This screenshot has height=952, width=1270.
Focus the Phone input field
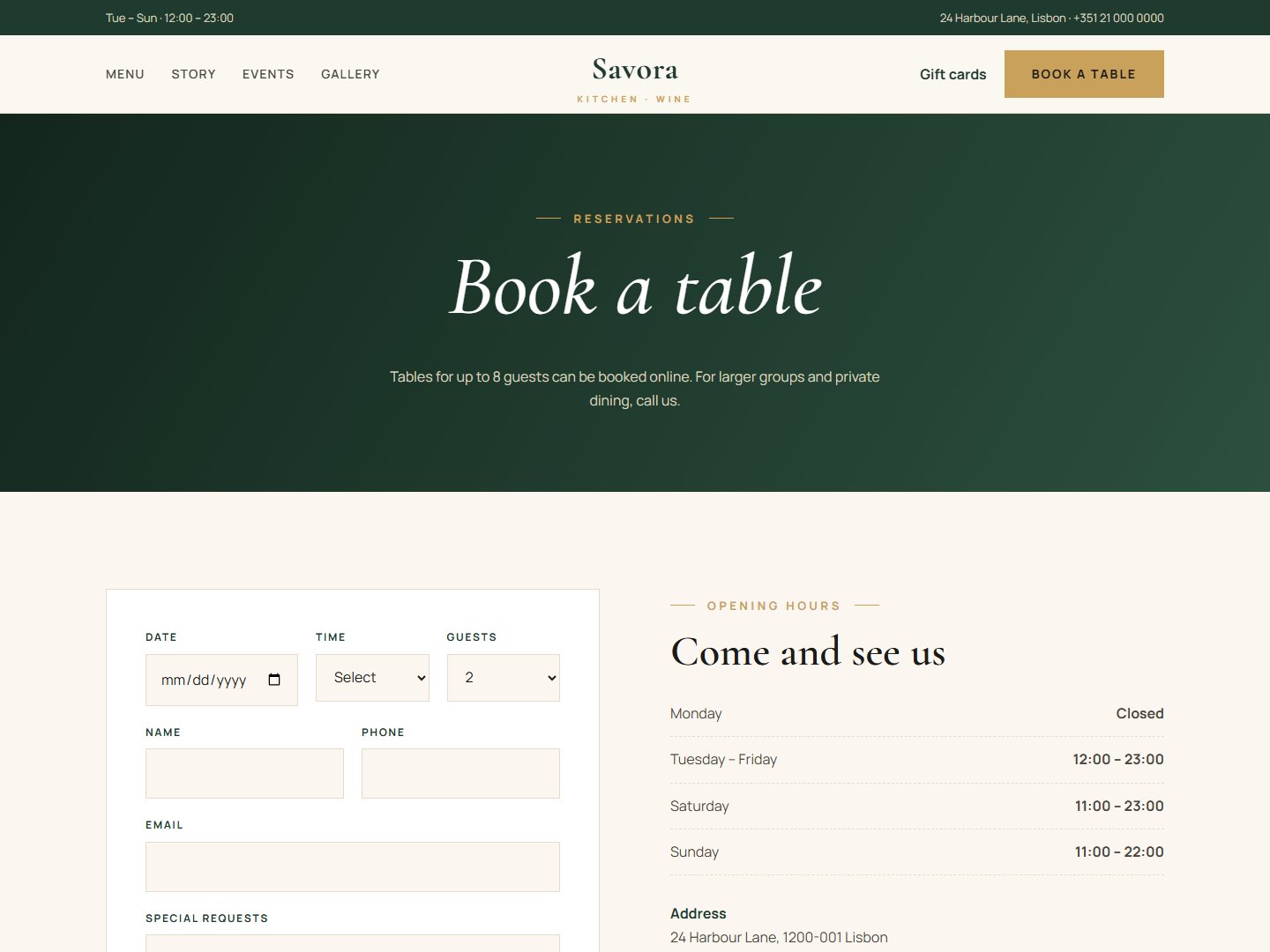pos(460,774)
